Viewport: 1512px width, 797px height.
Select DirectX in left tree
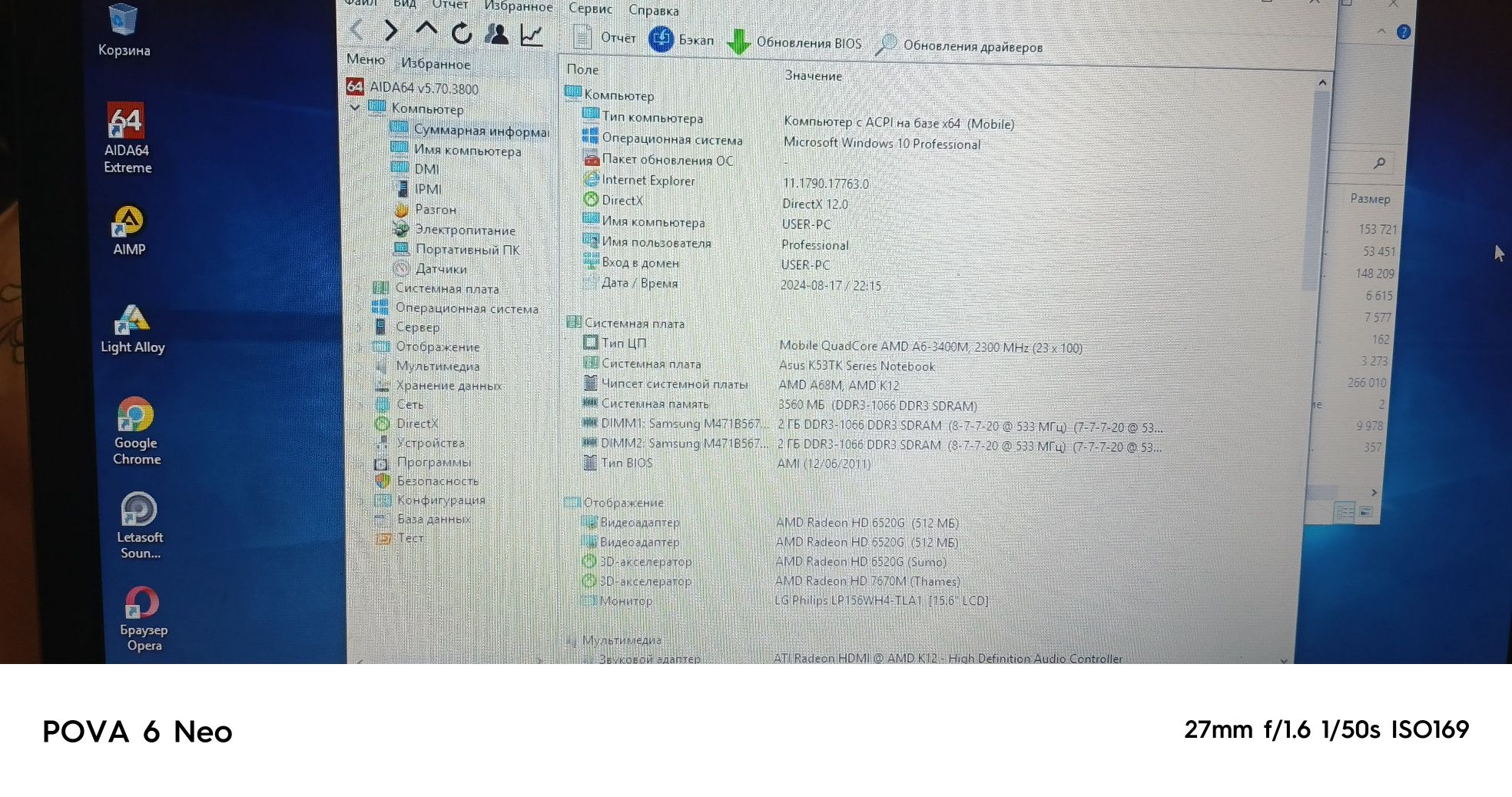coord(406,423)
